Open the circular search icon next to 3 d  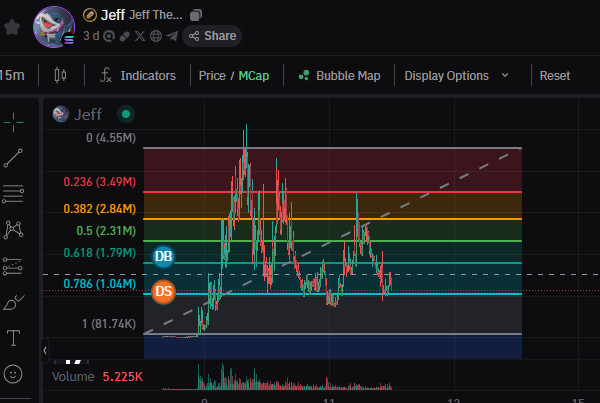109,36
